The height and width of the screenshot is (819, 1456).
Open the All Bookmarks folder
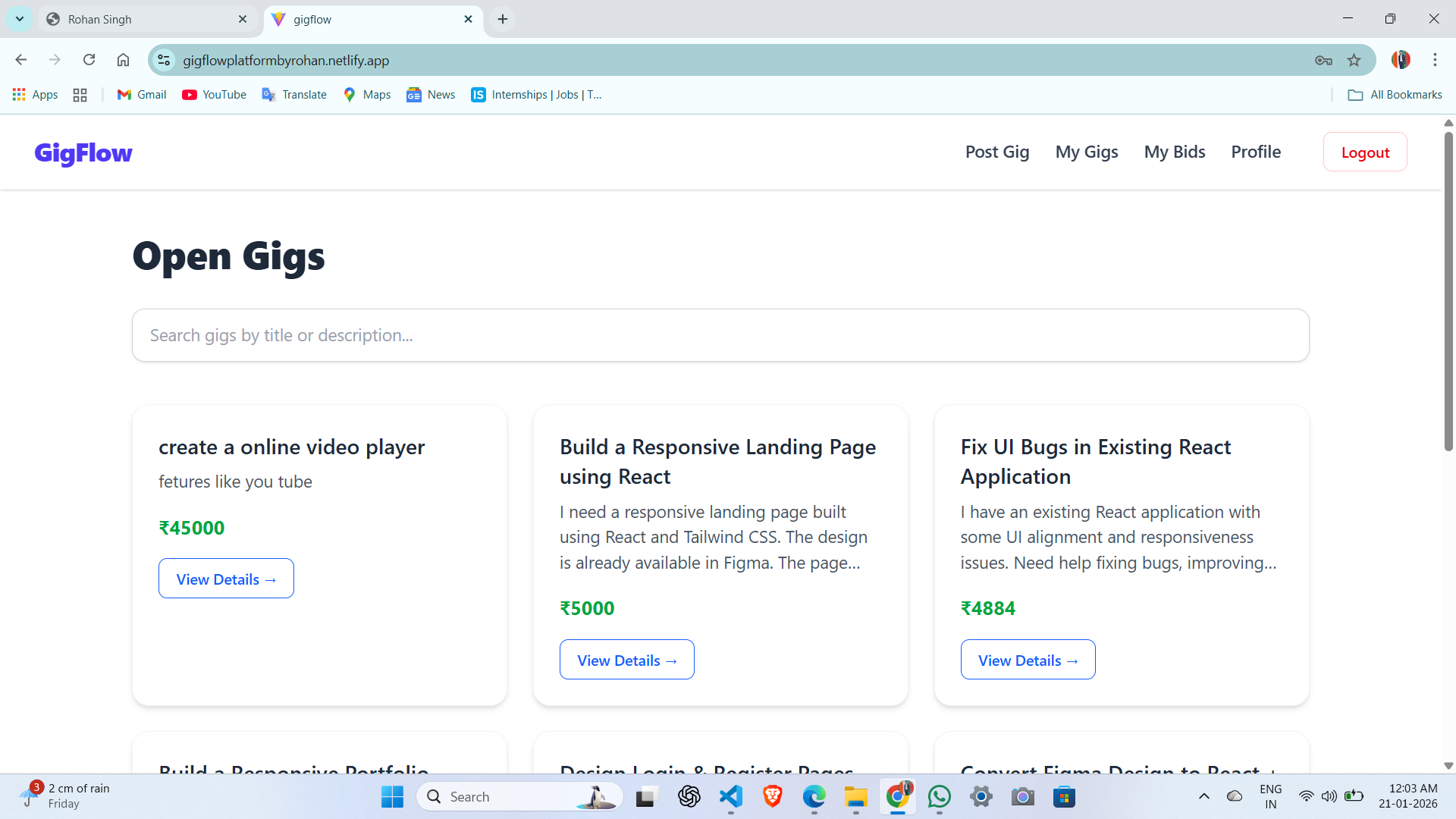(x=1395, y=95)
